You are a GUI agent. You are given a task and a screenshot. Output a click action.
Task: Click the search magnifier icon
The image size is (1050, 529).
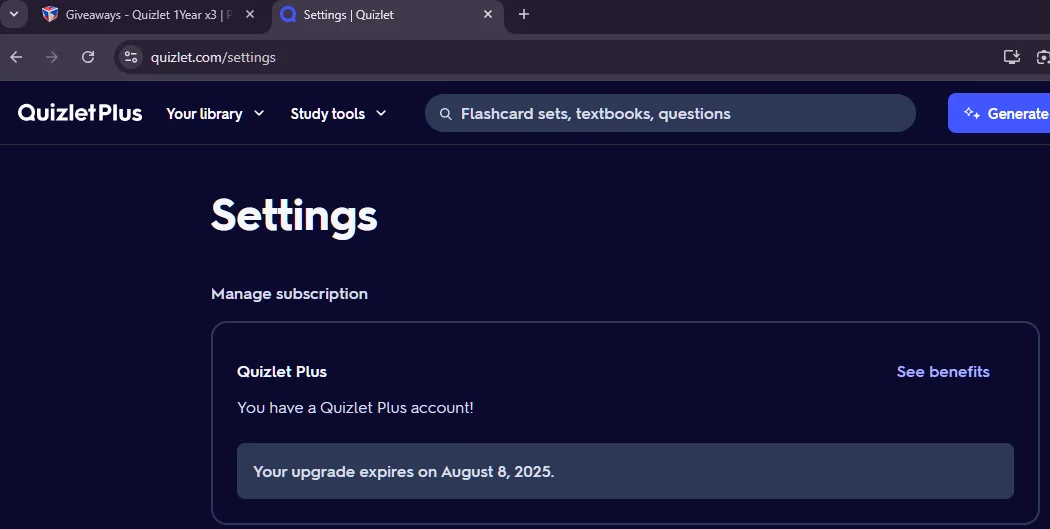click(445, 114)
